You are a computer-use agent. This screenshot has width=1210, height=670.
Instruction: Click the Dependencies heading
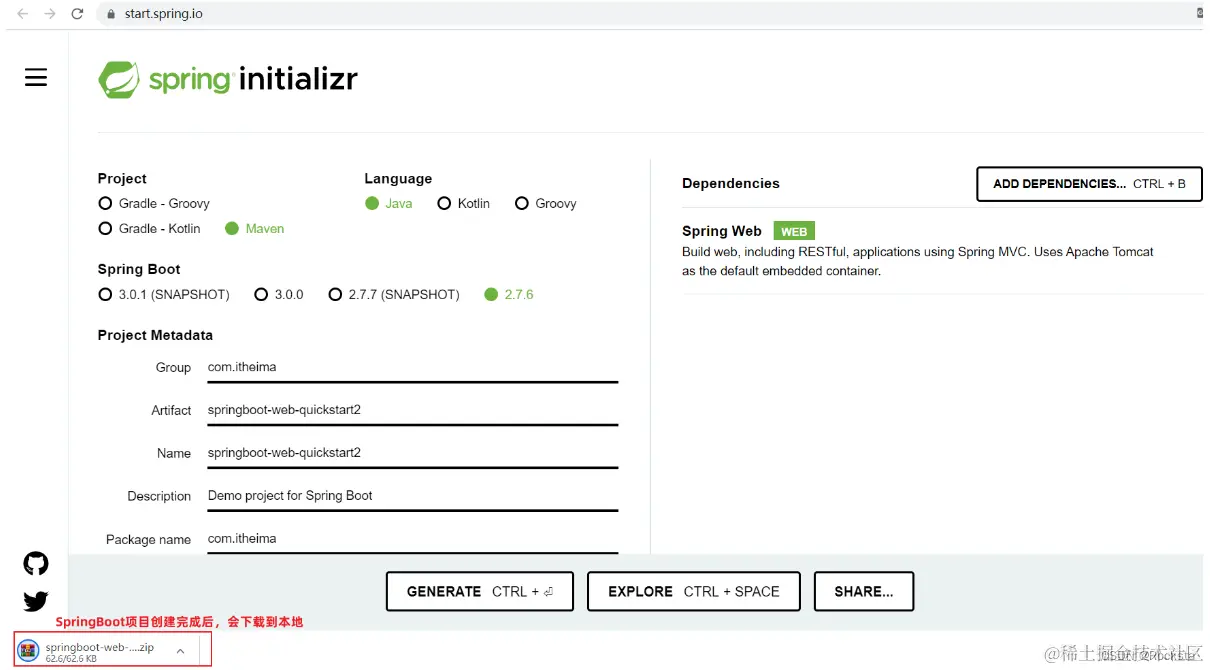click(731, 183)
